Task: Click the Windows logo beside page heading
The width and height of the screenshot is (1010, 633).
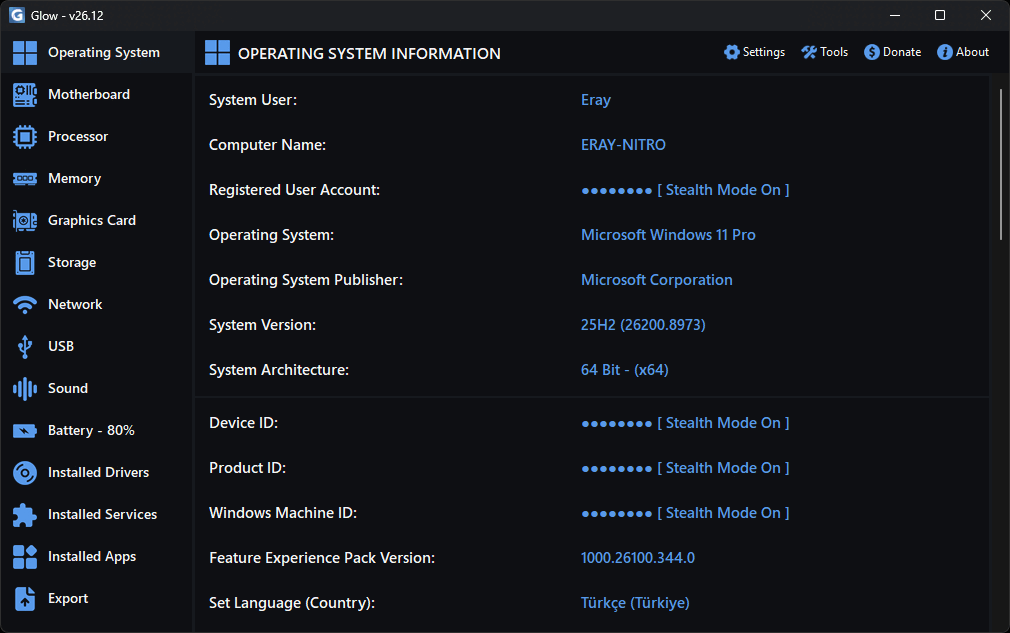Action: pos(217,53)
